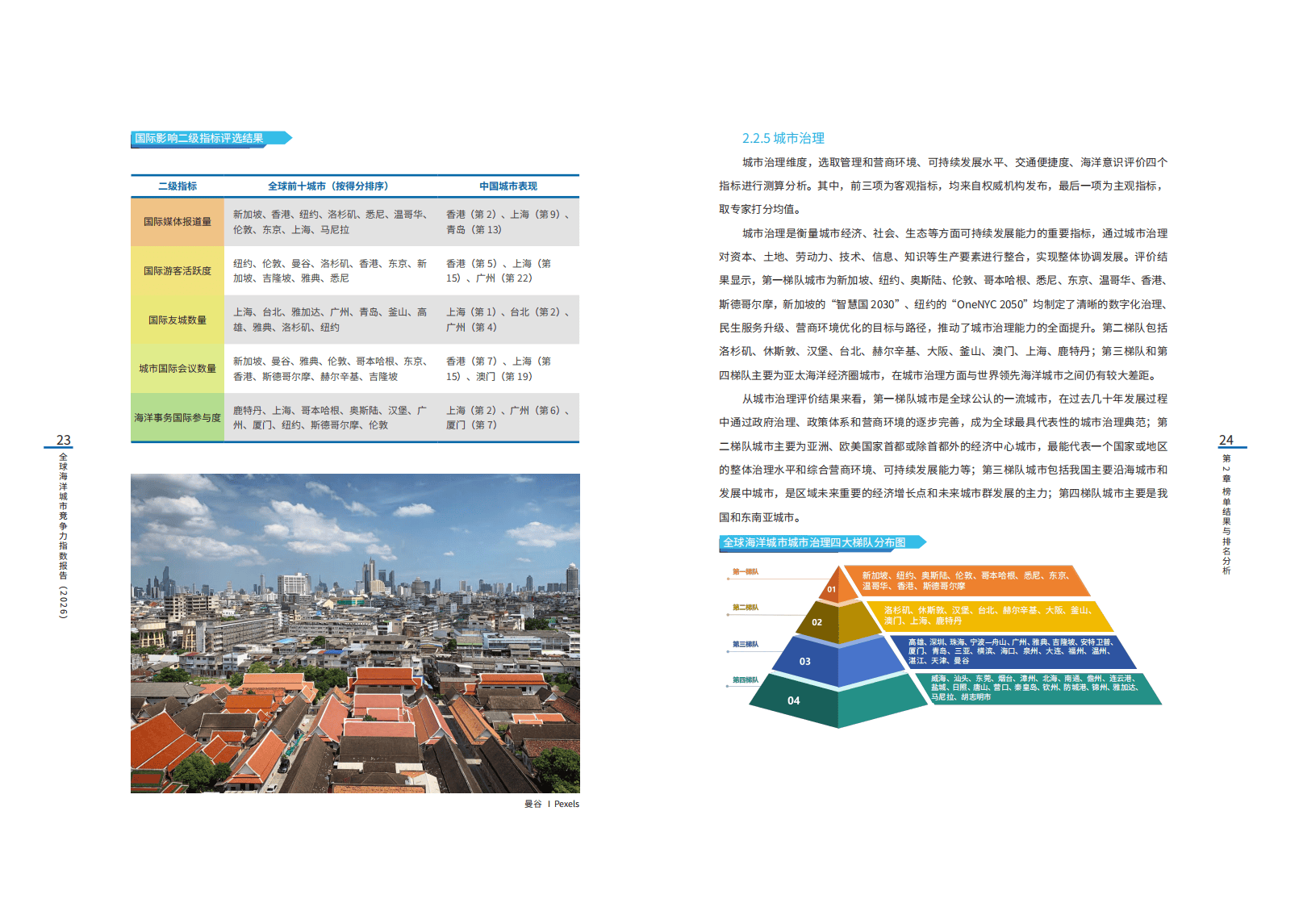Image resolution: width=1299 pixels, height=924 pixels.
Task: Select the table header 中国城市表现
Action: [508, 186]
